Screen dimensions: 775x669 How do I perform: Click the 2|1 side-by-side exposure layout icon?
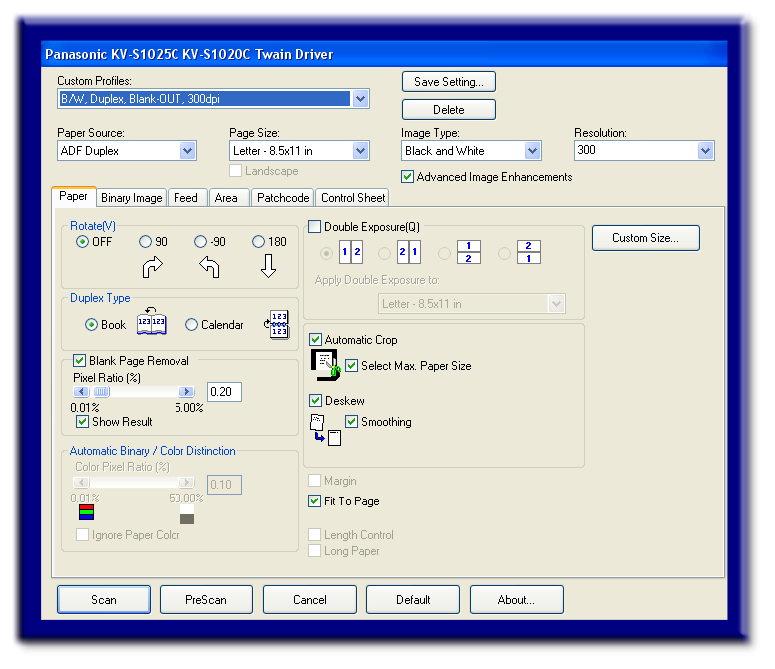(x=409, y=252)
